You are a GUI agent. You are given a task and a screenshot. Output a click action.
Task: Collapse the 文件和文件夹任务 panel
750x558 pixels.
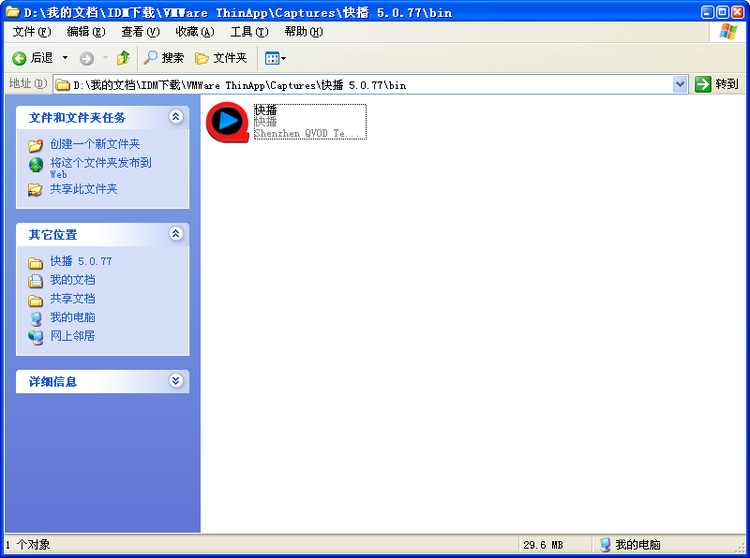pyautogui.click(x=176, y=117)
